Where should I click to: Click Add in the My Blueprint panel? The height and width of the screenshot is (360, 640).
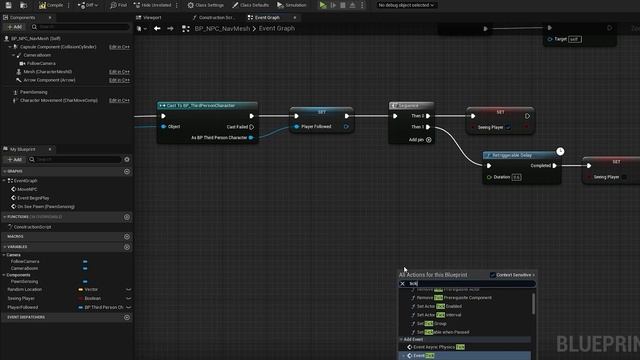click(x=14, y=159)
